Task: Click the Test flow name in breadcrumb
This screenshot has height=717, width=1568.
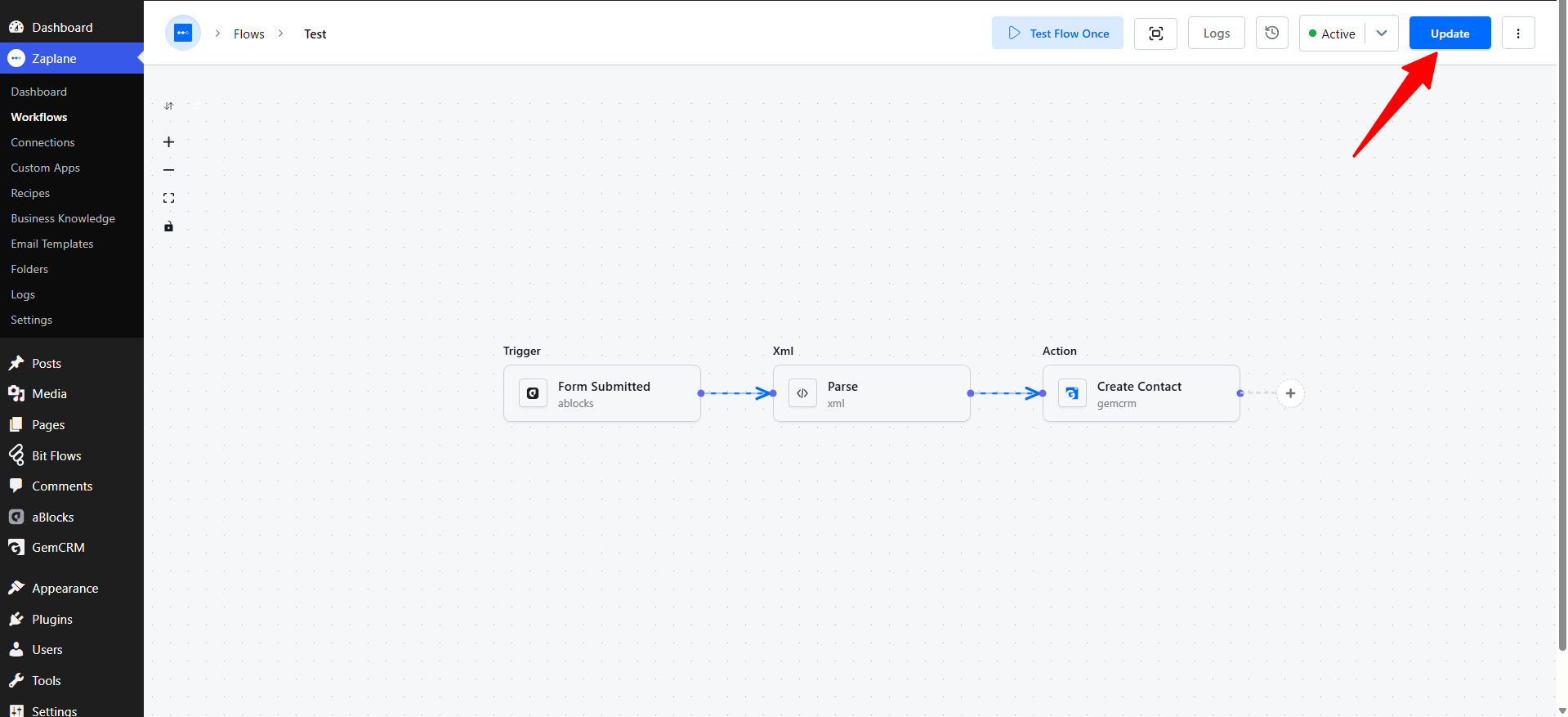Action: [x=315, y=34]
